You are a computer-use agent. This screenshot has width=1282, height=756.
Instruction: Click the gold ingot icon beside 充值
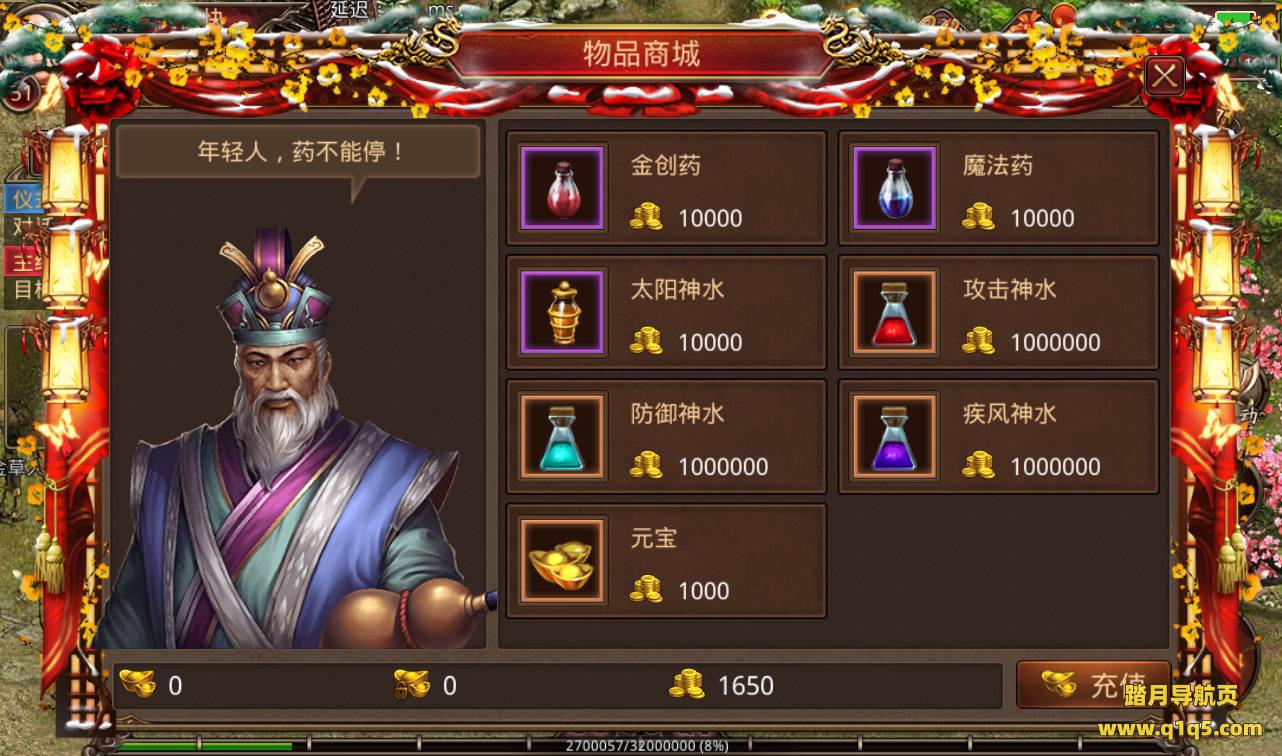(x=1059, y=684)
